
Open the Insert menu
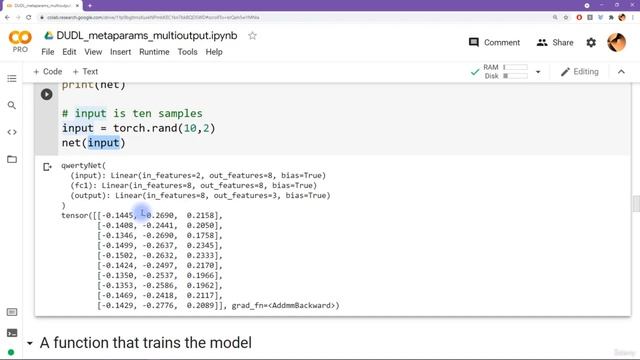click(x=120, y=52)
